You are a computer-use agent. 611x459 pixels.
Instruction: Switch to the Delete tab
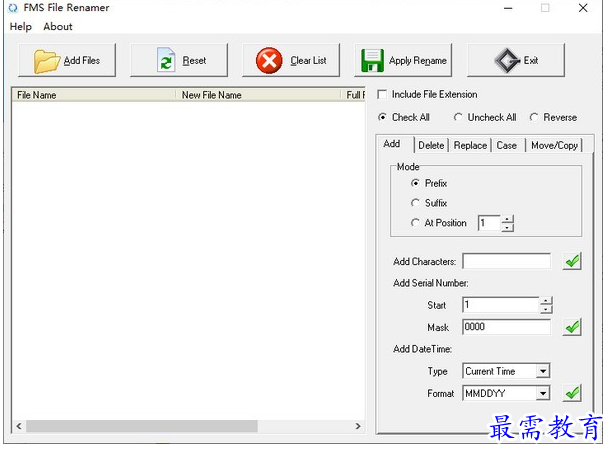(431, 145)
